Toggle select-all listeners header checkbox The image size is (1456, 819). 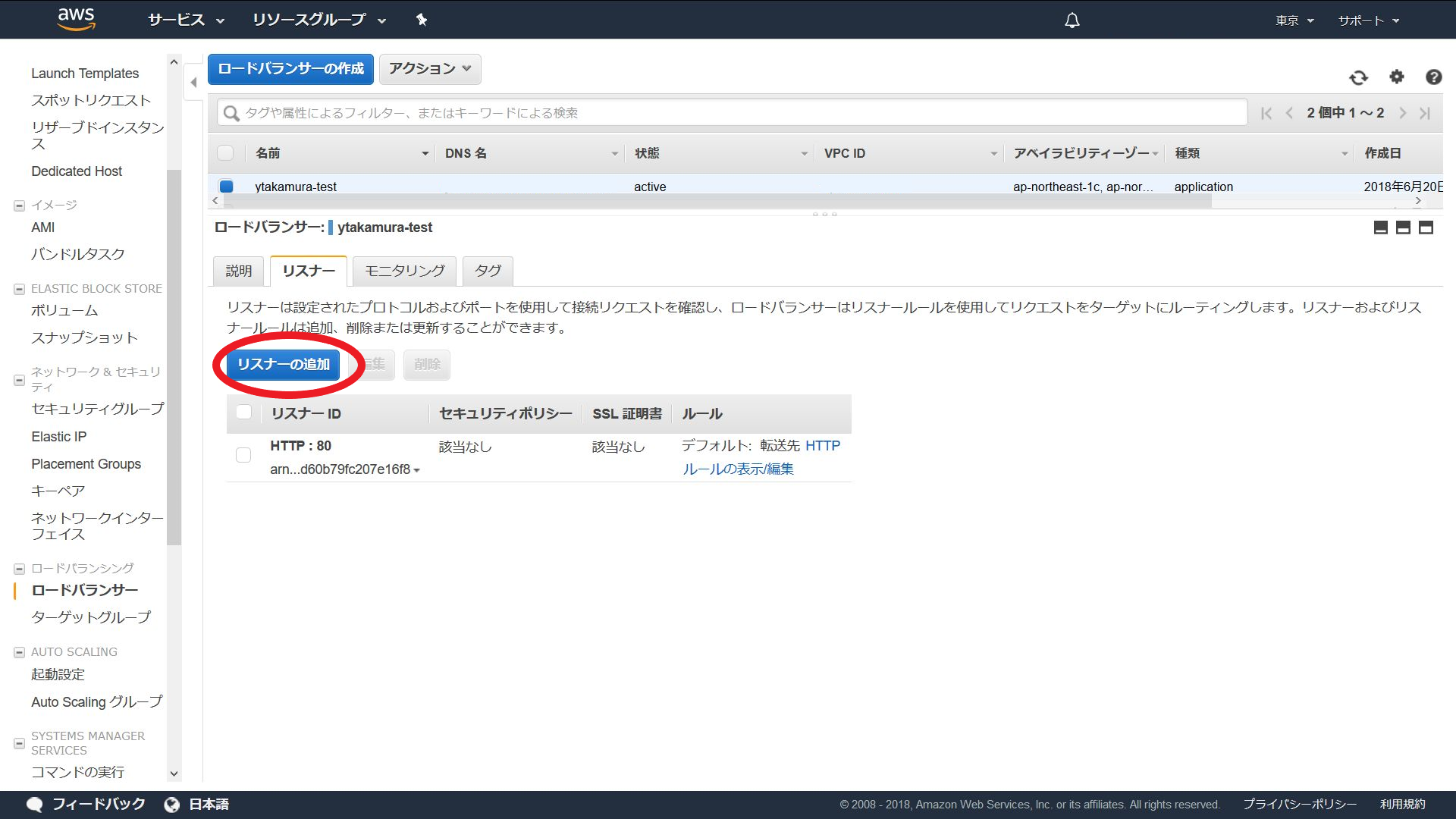point(243,413)
